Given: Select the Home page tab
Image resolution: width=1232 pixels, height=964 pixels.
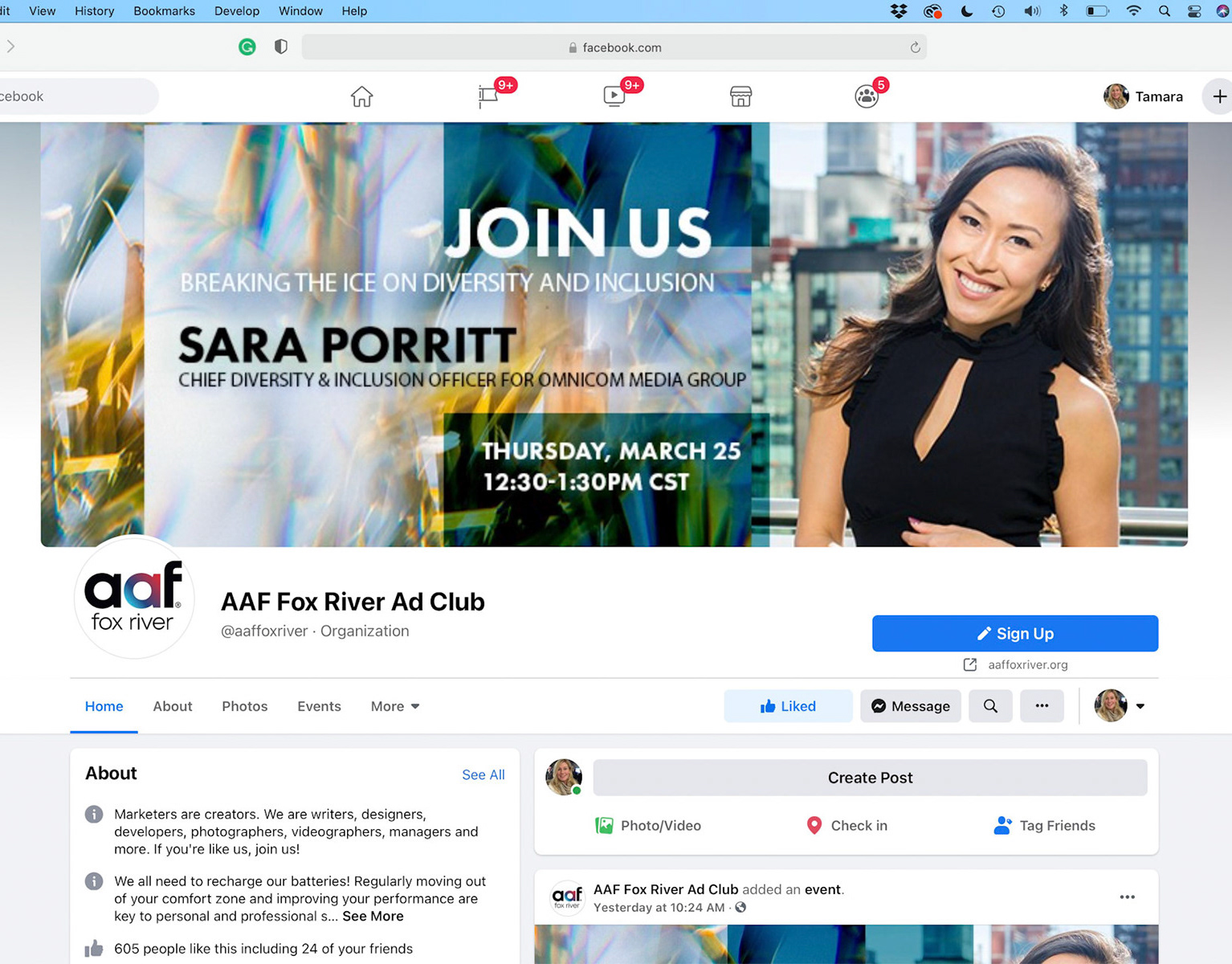Looking at the screenshot, I should click(104, 706).
